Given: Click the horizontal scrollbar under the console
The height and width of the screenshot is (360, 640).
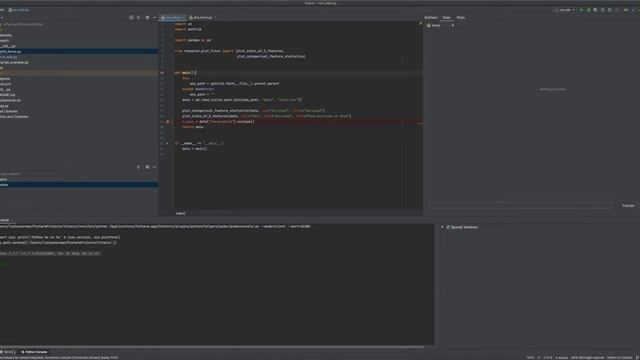Looking at the screenshot, I should coord(212,347).
